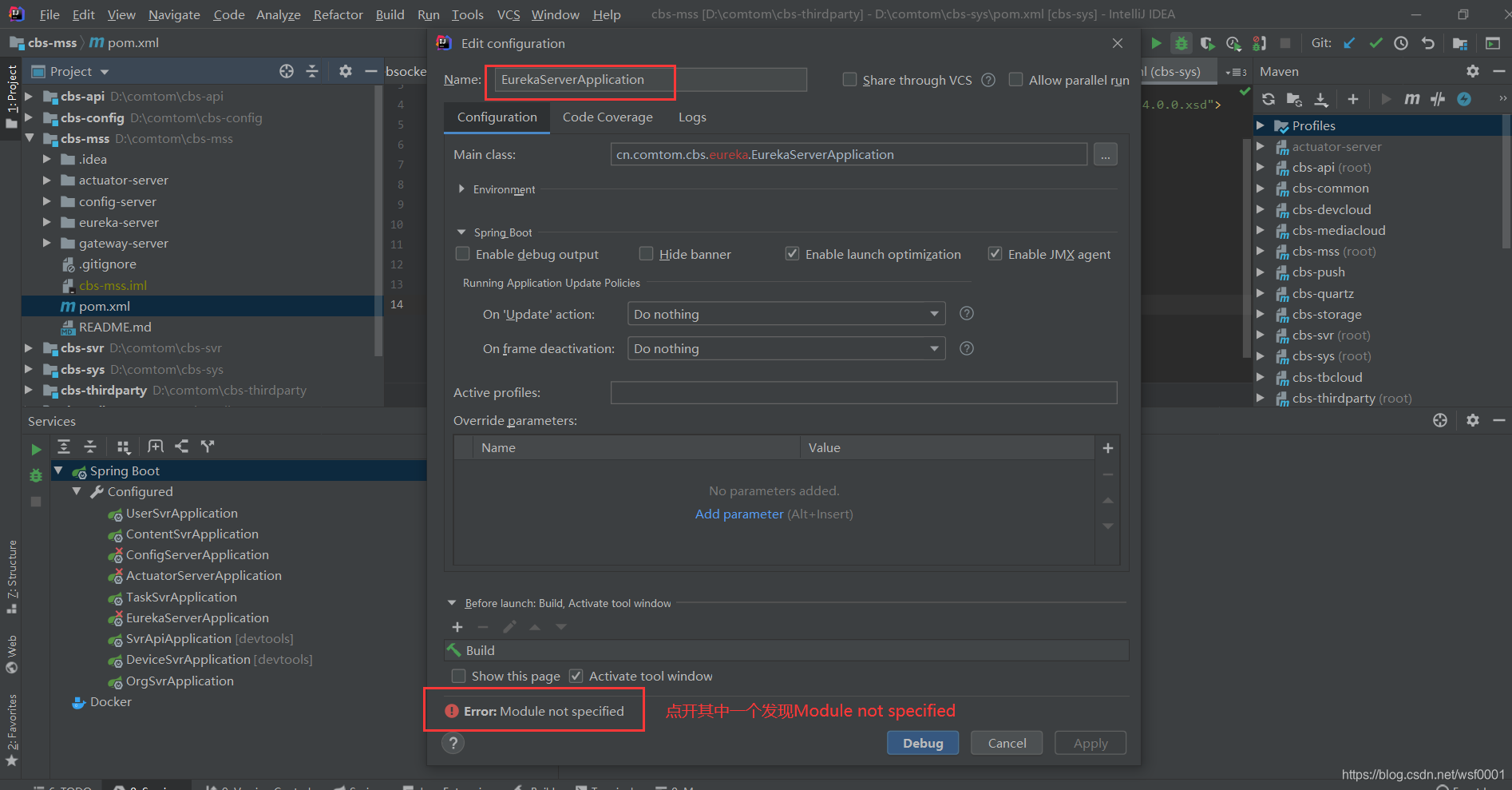Uncheck Enable launch optimization
This screenshot has height=790, width=1512.
pos(792,253)
